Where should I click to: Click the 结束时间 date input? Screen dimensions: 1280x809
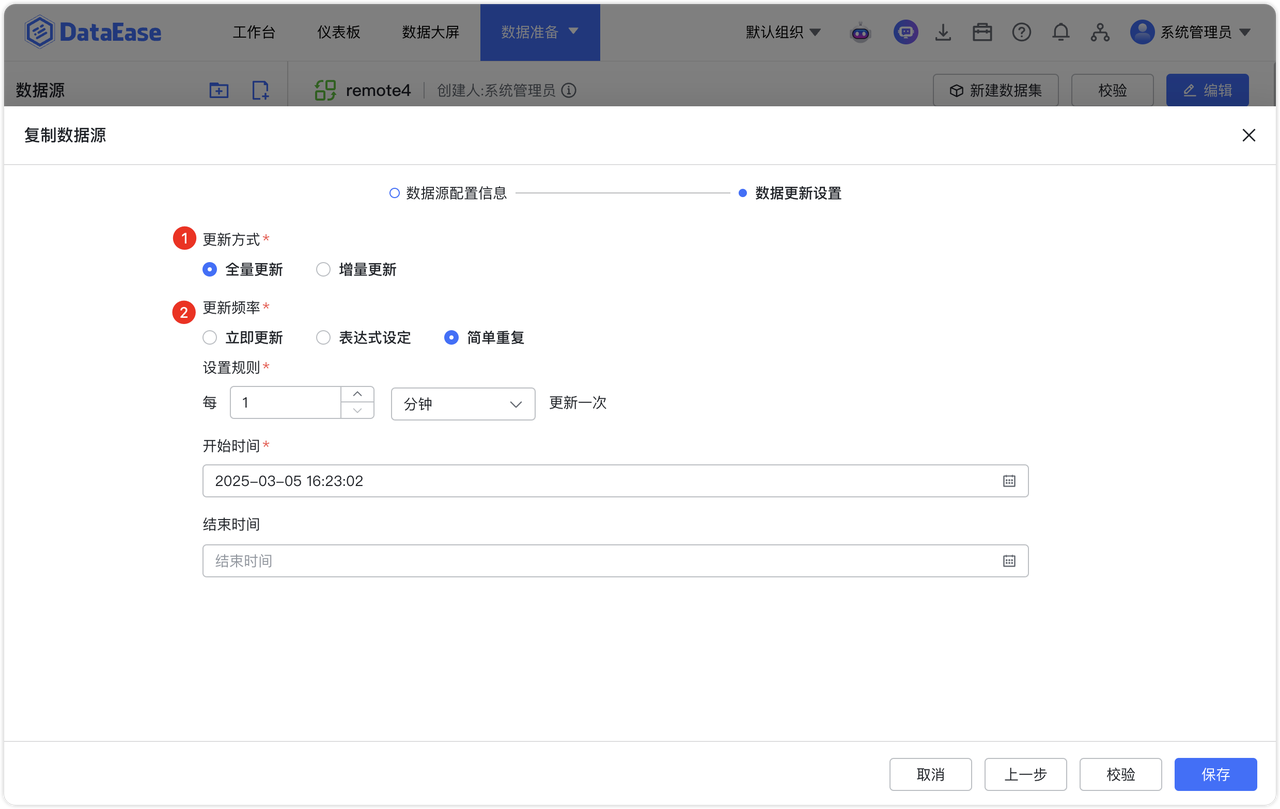click(x=615, y=561)
